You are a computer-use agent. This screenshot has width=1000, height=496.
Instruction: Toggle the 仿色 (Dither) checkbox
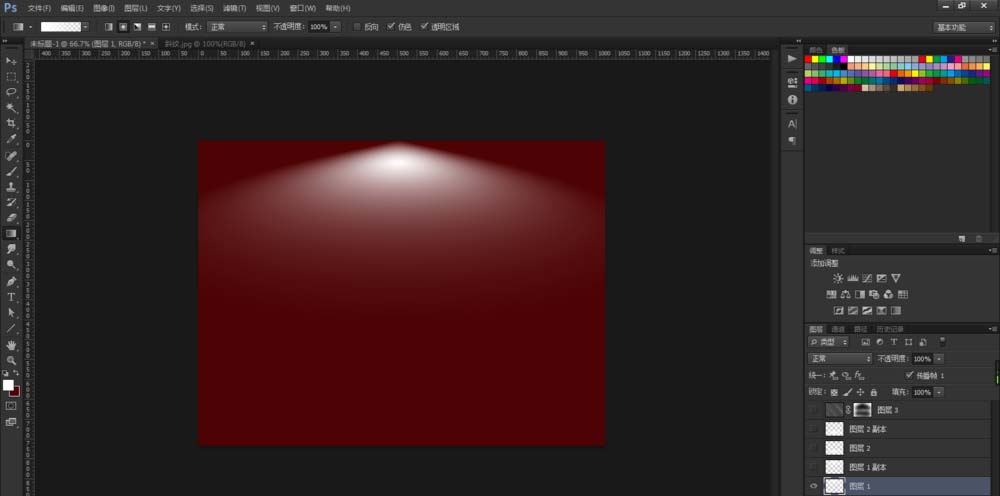coord(391,26)
